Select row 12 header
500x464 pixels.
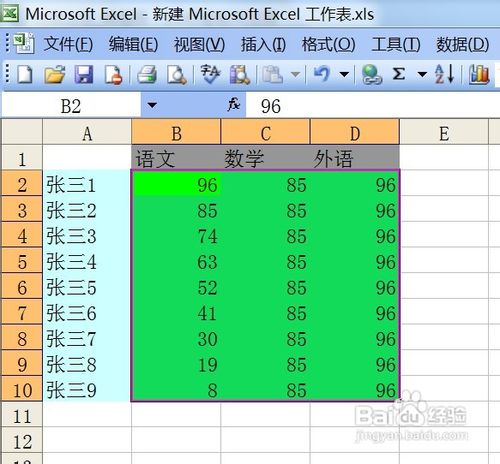(x=22, y=440)
